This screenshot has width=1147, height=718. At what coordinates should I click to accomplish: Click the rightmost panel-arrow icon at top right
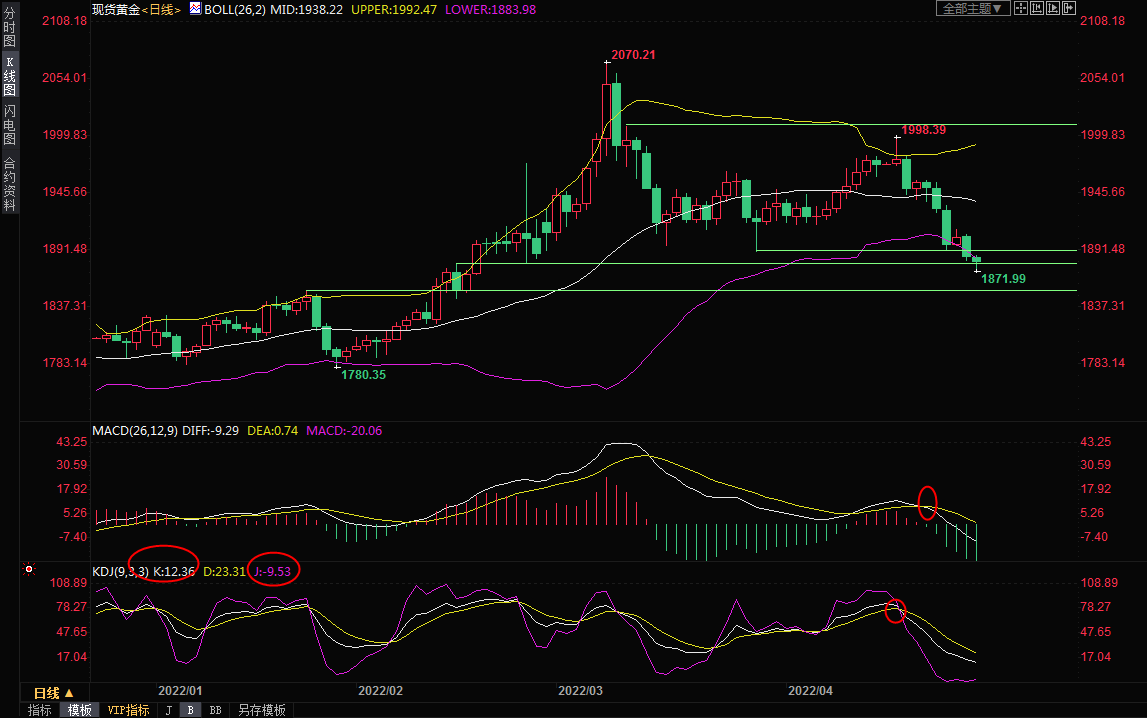click(x=1068, y=8)
